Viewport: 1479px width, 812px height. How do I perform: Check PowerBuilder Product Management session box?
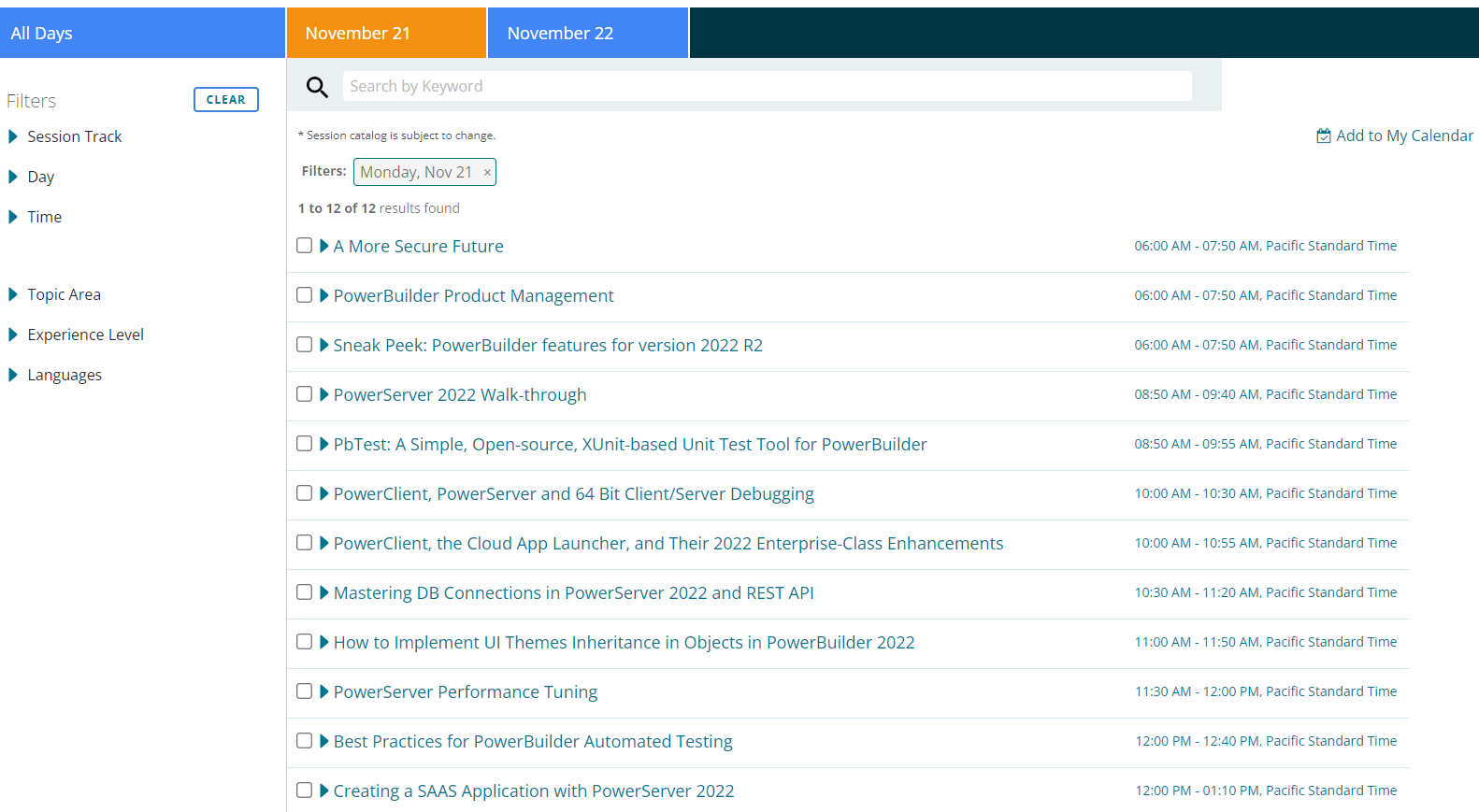[x=304, y=294]
